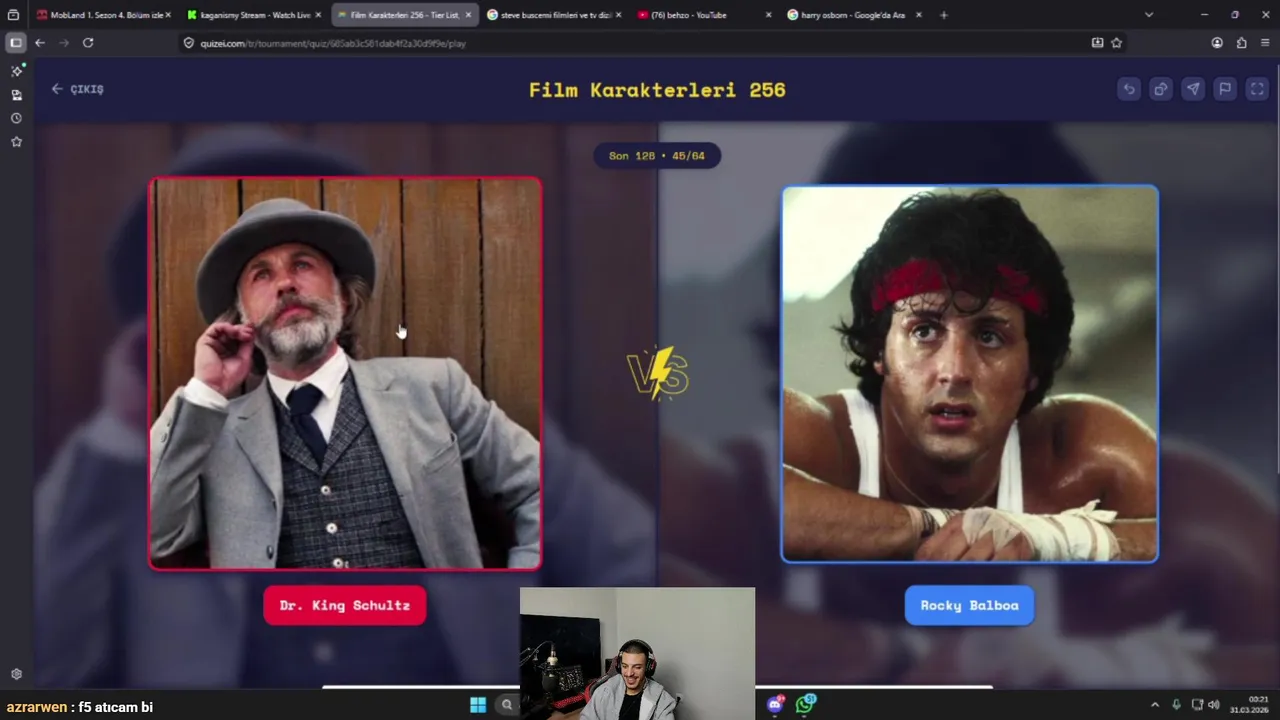Image resolution: width=1280 pixels, height=720 pixels.
Task: Open the Windows Start menu
Action: (478, 705)
